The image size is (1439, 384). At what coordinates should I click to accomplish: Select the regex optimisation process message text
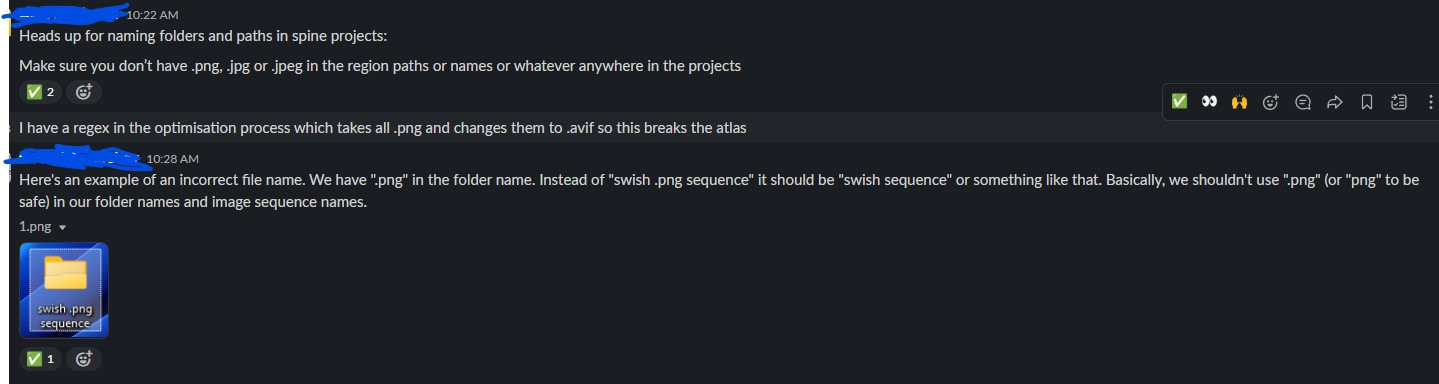(x=383, y=127)
